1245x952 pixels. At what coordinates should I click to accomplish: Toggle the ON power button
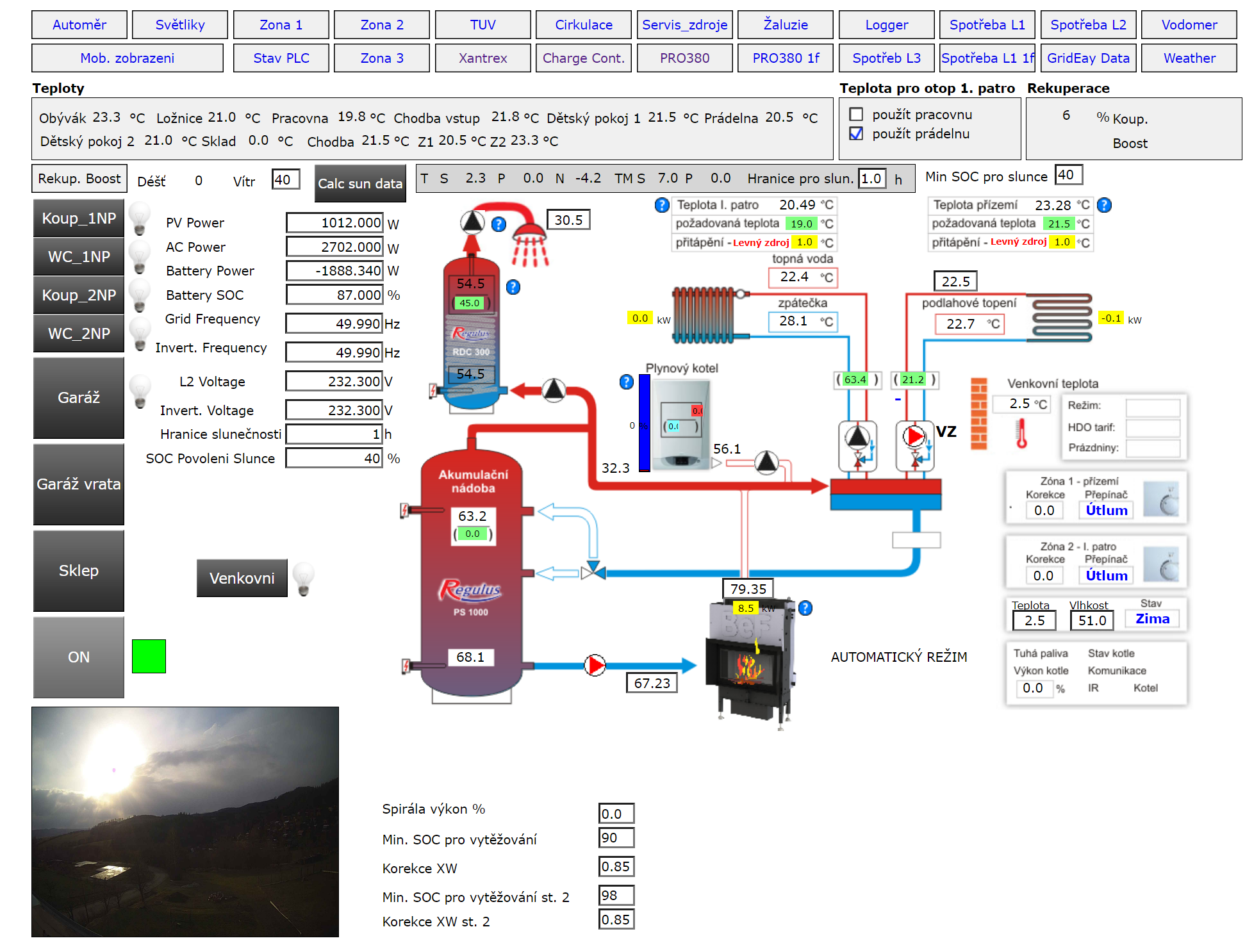(x=79, y=657)
